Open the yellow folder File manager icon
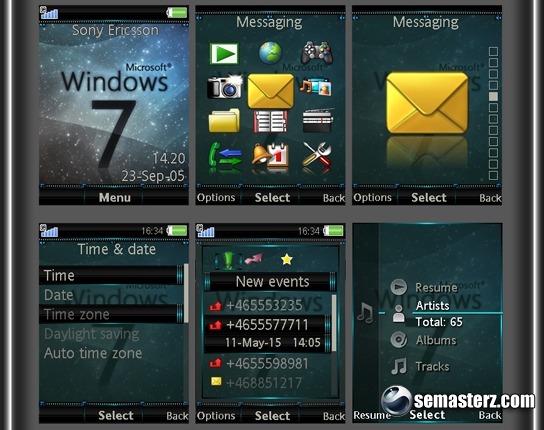The height and width of the screenshot is (430, 544). (x=224, y=121)
